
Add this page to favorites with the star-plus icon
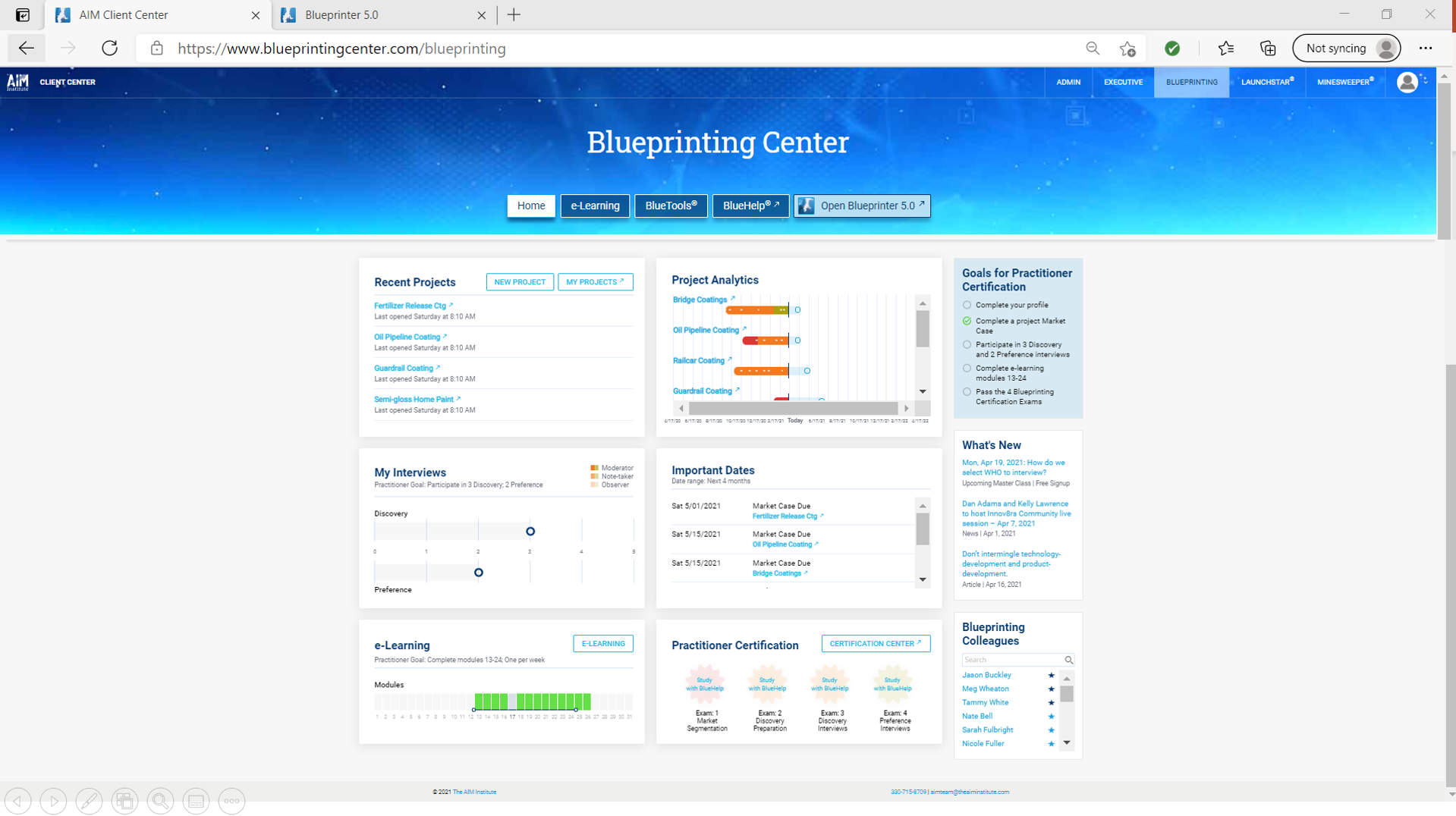(1127, 49)
